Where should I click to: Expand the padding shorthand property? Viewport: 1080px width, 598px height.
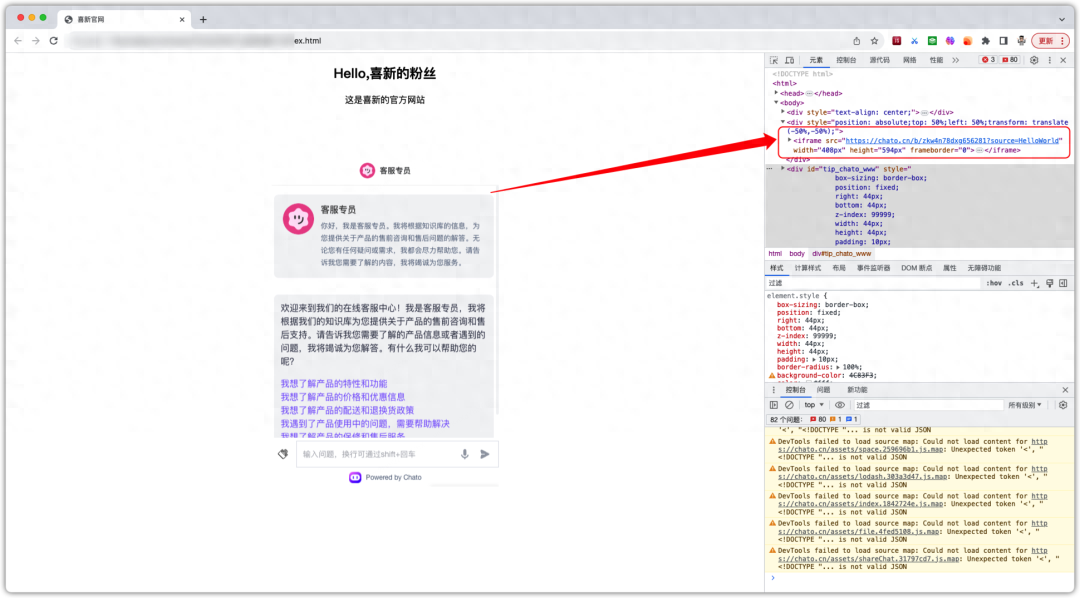click(x=814, y=360)
